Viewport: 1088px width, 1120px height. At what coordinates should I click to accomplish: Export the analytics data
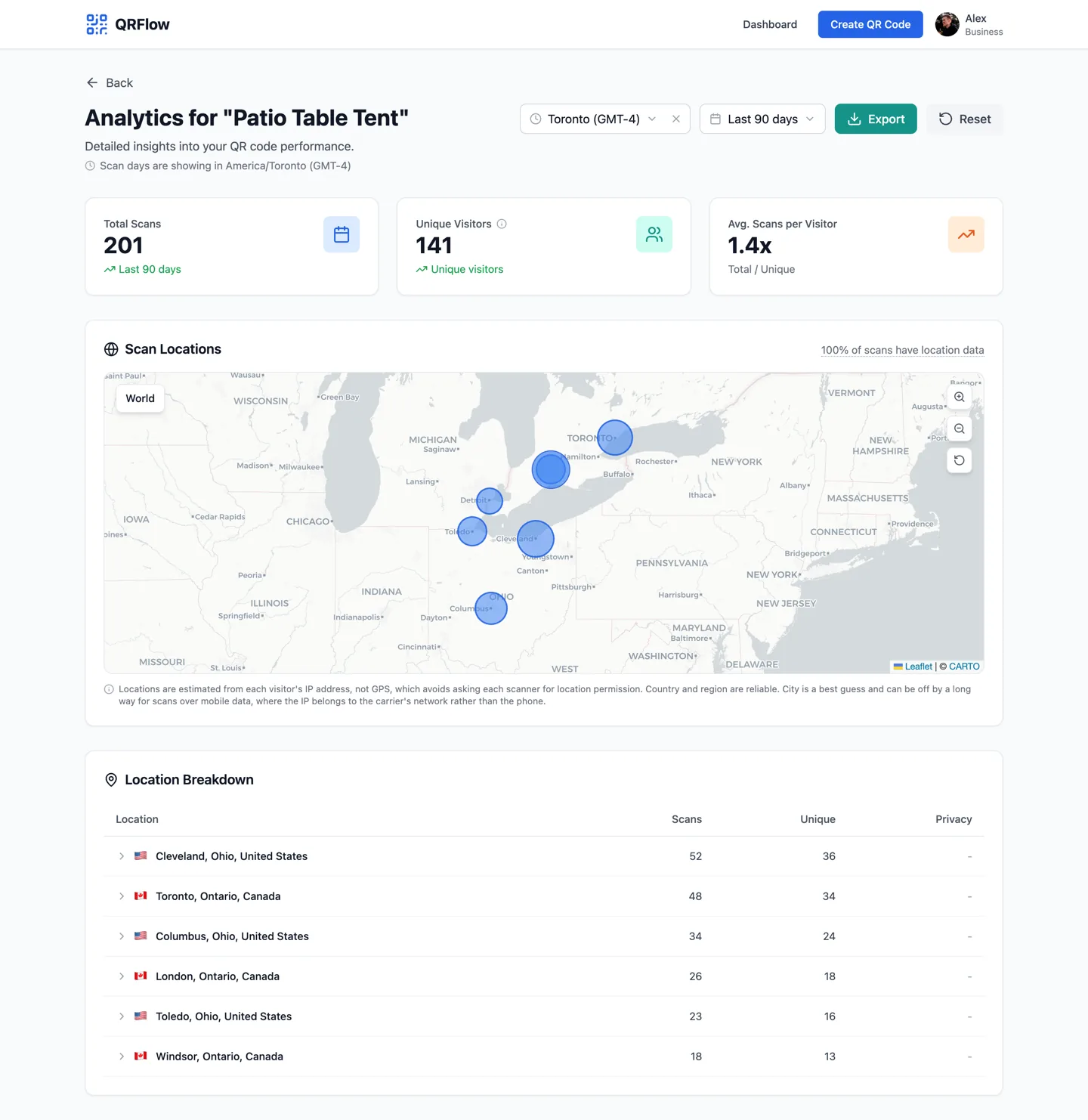(876, 119)
